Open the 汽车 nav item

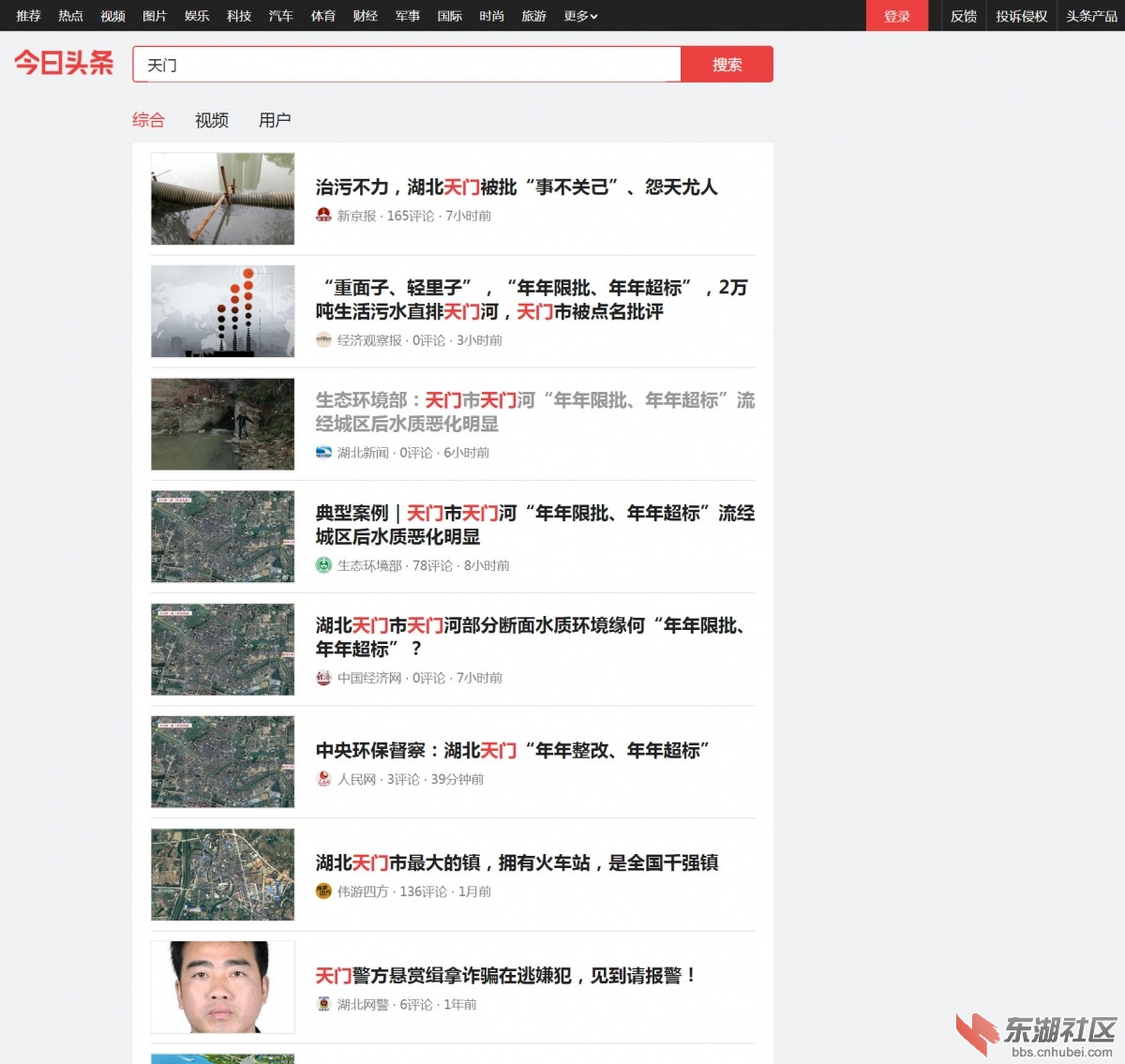pos(281,16)
